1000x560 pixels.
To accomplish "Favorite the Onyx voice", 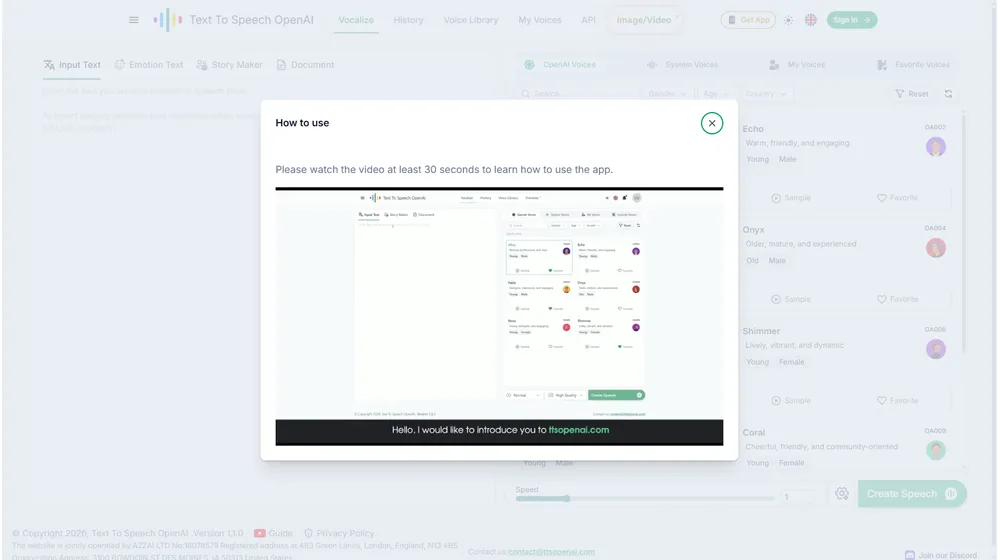I will click(x=897, y=299).
